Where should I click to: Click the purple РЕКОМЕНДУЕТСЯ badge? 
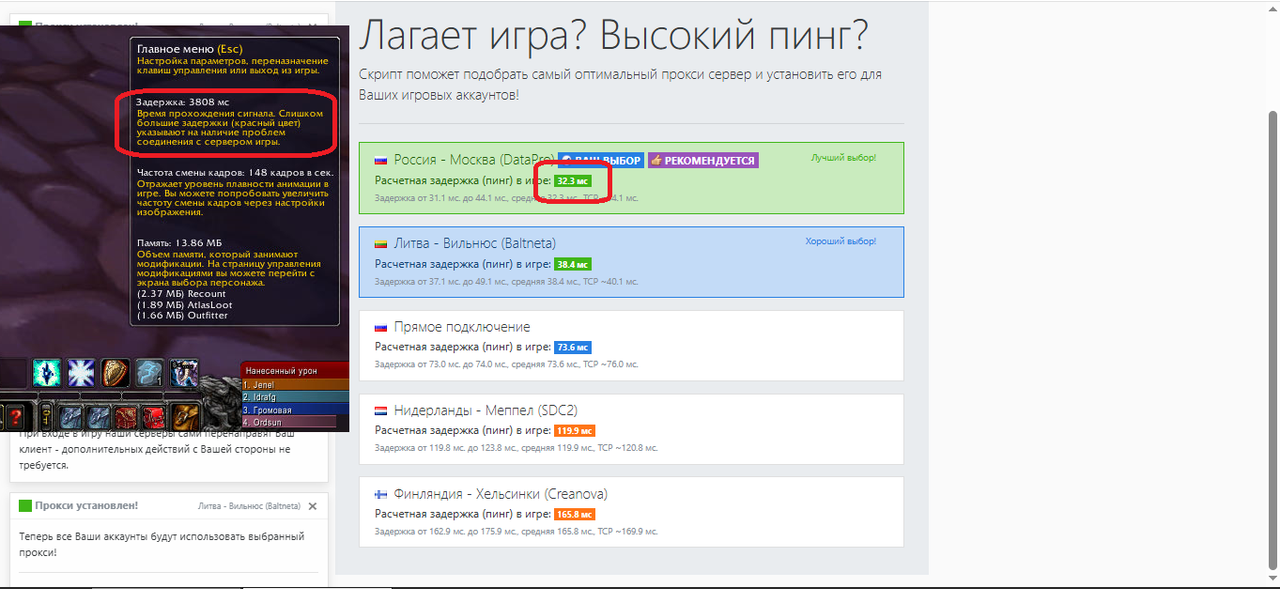click(x=703, y=160)
